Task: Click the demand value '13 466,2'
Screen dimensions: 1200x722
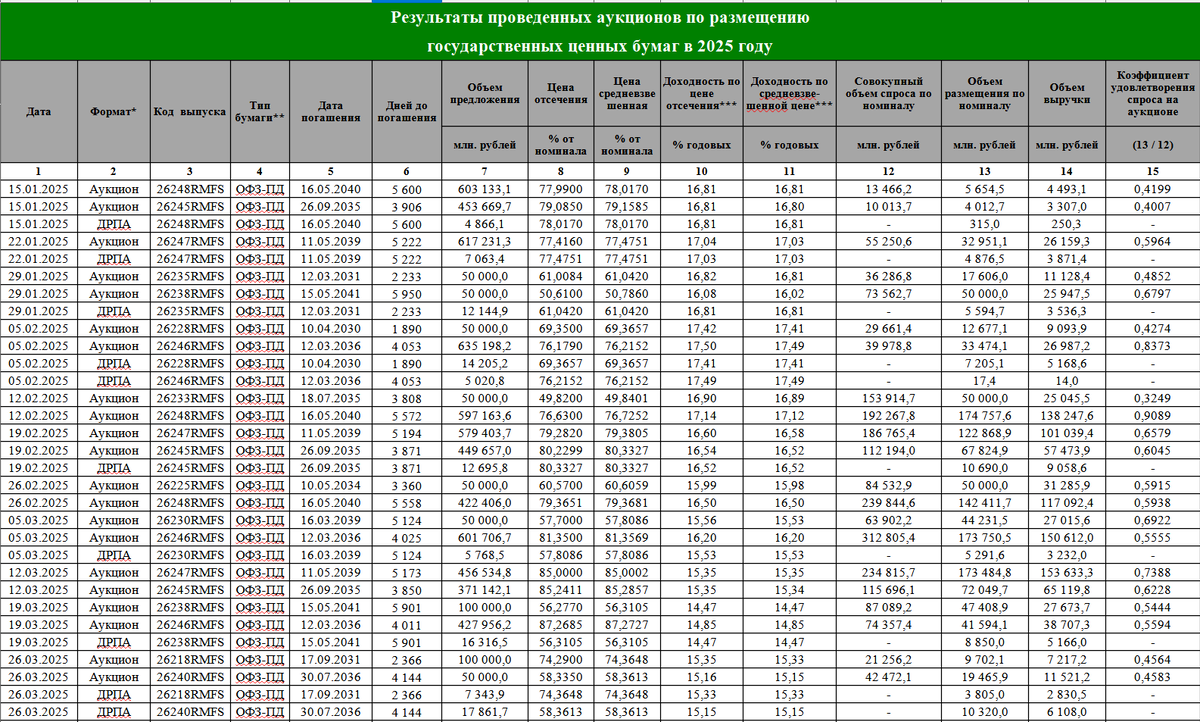Action: (887, 188)
